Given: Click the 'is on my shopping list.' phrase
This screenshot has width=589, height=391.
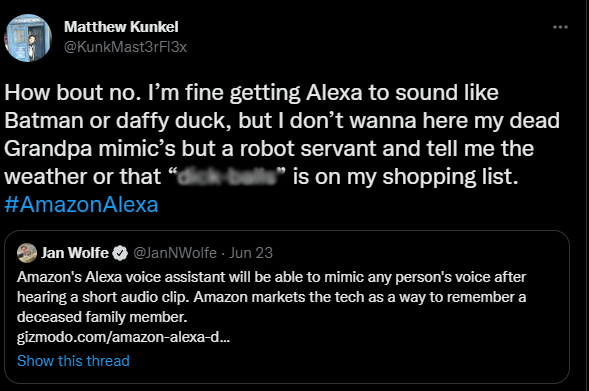Looking at the screenshot, I should click(405, 177).
